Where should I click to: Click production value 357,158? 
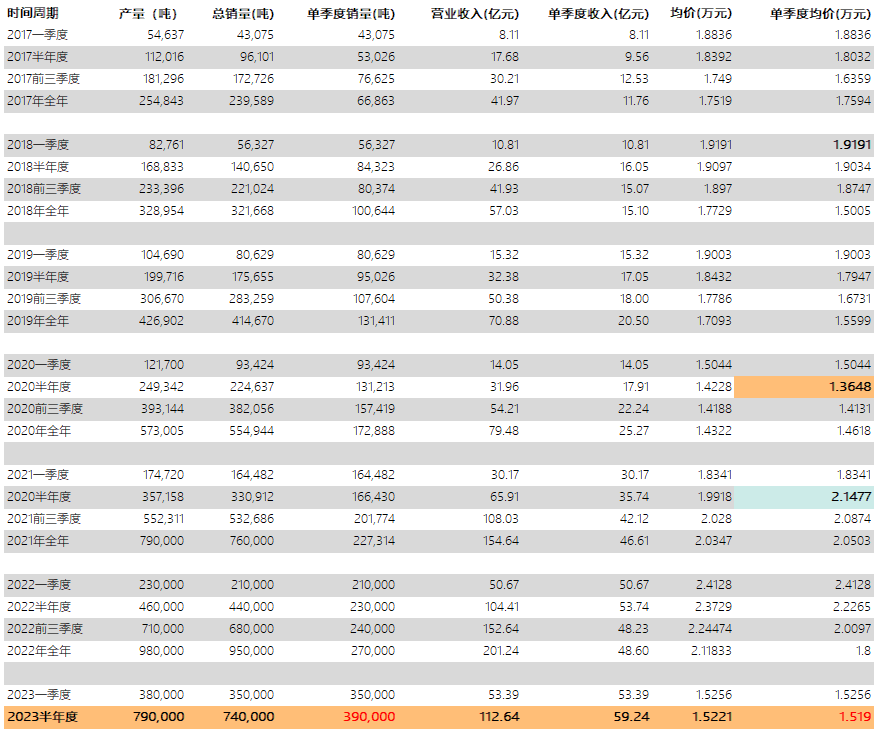[163, 497]
